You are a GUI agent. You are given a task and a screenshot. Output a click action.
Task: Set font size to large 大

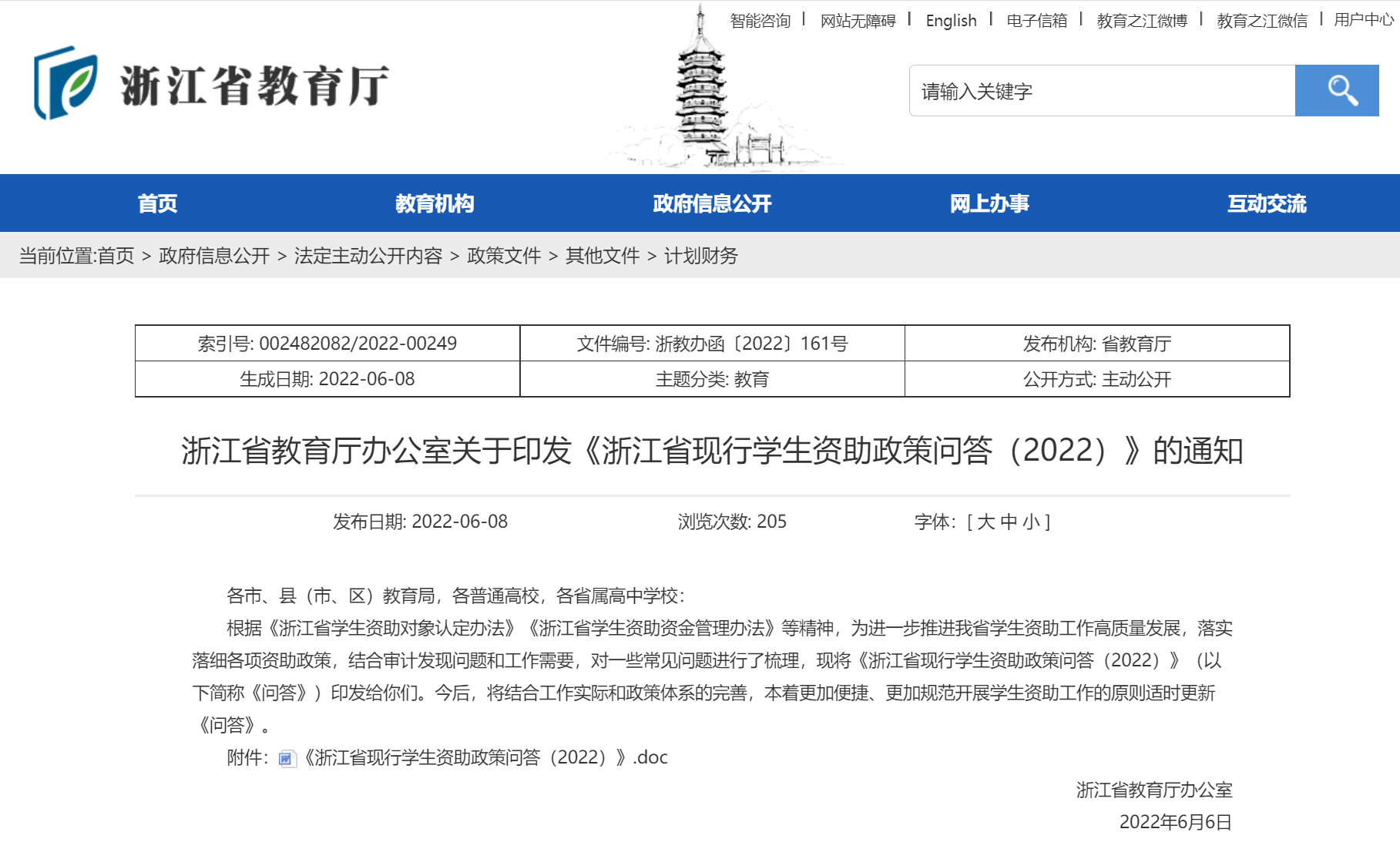point(985,522)
